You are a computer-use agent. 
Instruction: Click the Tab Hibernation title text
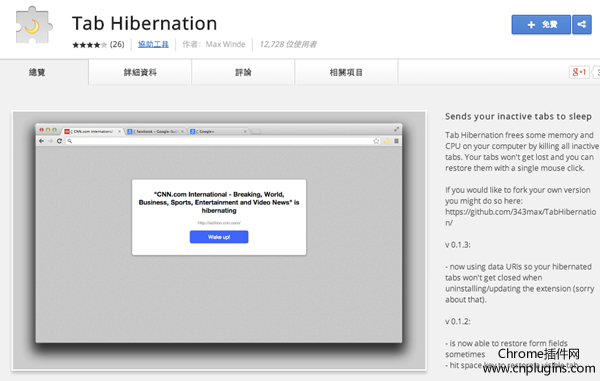pyautogui.click(x=144, y=23)
